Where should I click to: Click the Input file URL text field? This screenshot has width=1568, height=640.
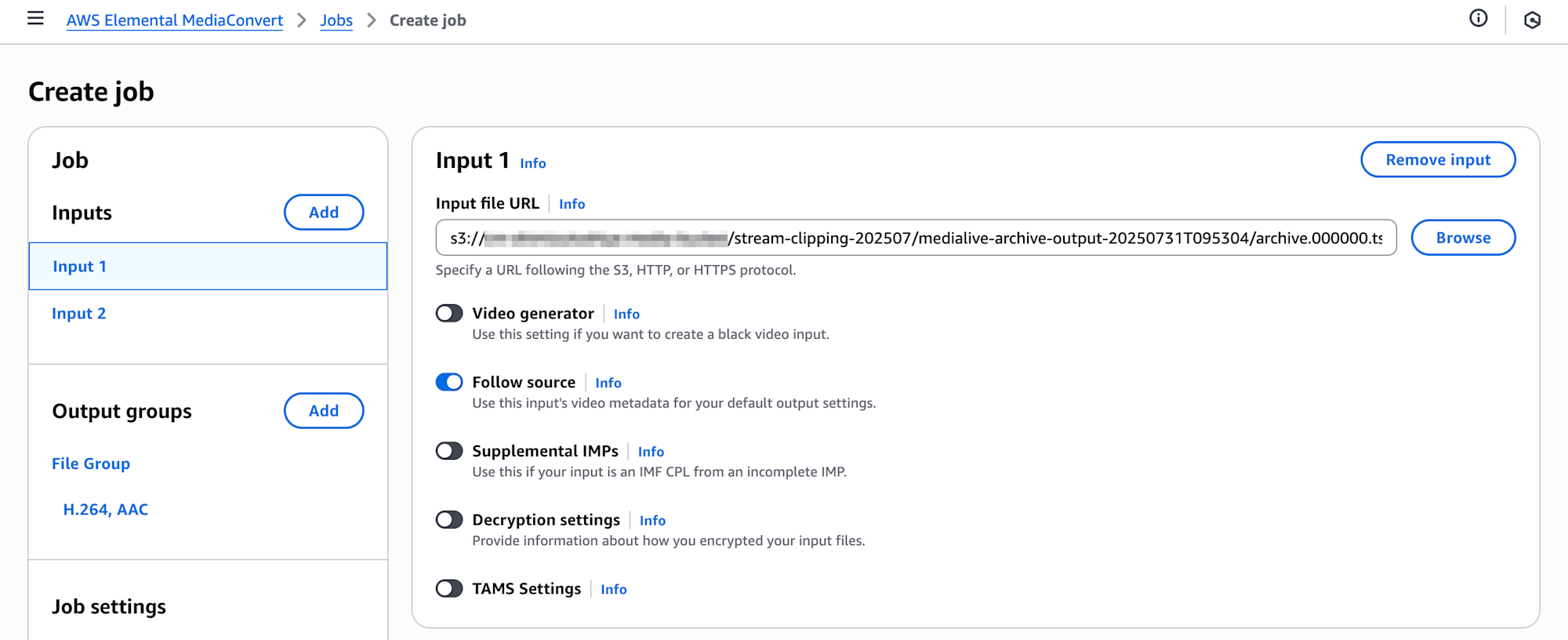(916, 238)
